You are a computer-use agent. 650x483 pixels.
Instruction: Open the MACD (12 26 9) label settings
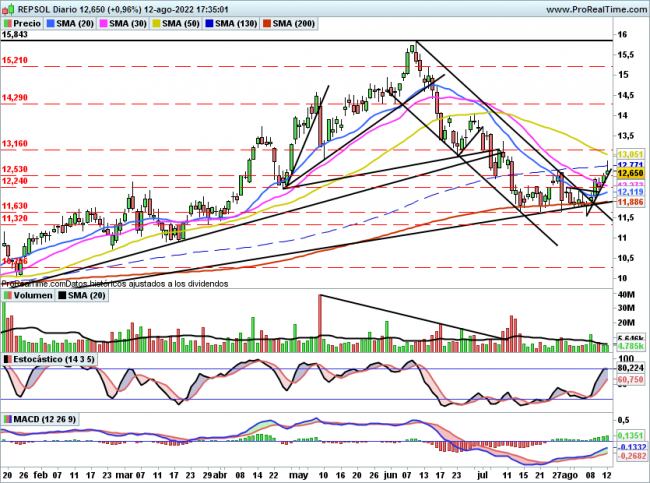43,418
